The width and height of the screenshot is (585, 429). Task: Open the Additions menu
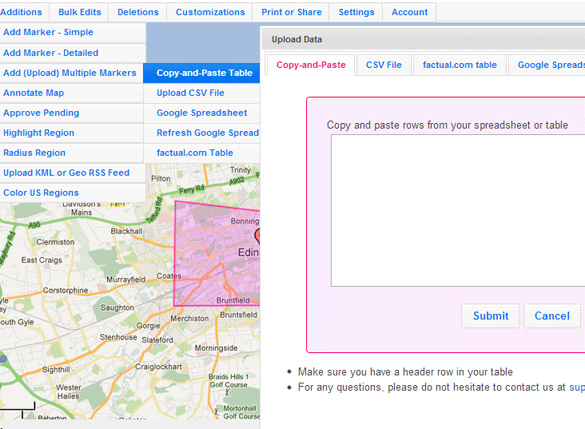(21, 12)
